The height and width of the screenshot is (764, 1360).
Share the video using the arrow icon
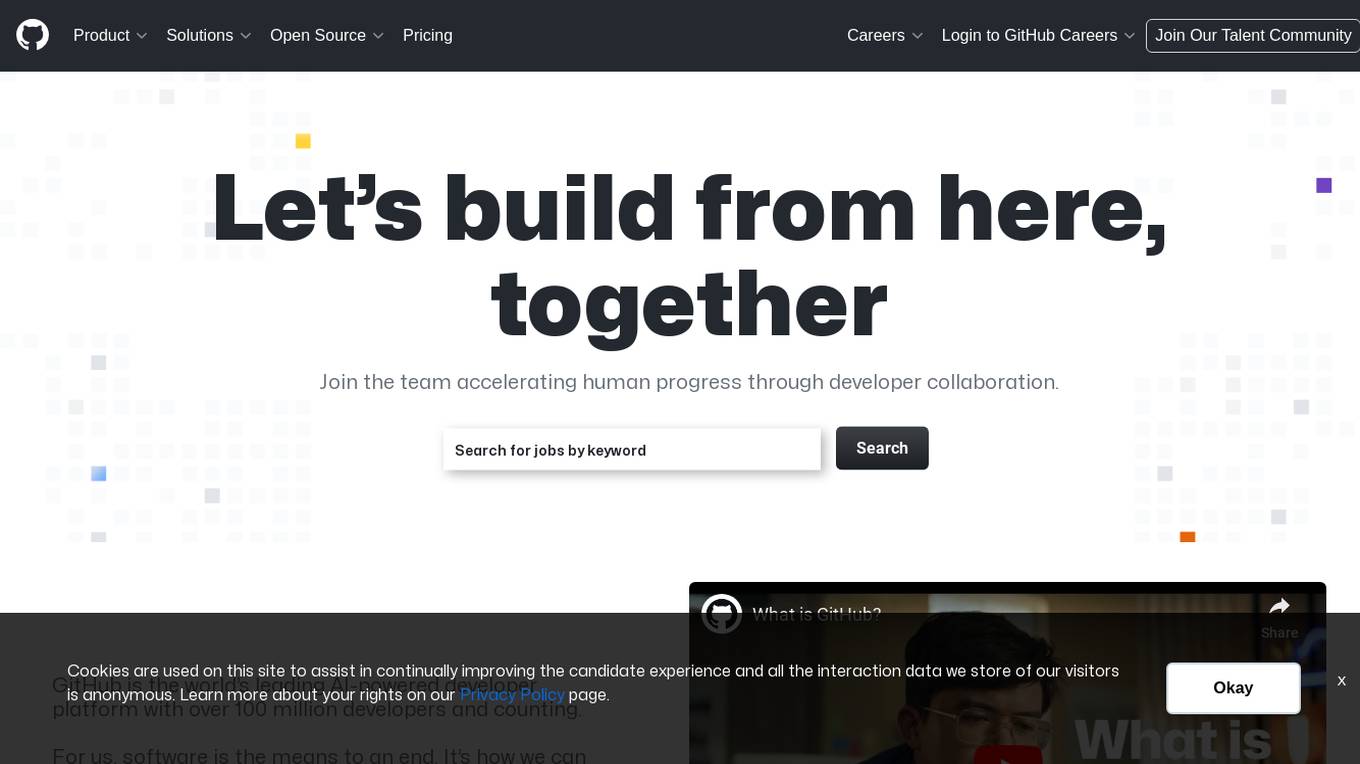1279,613
